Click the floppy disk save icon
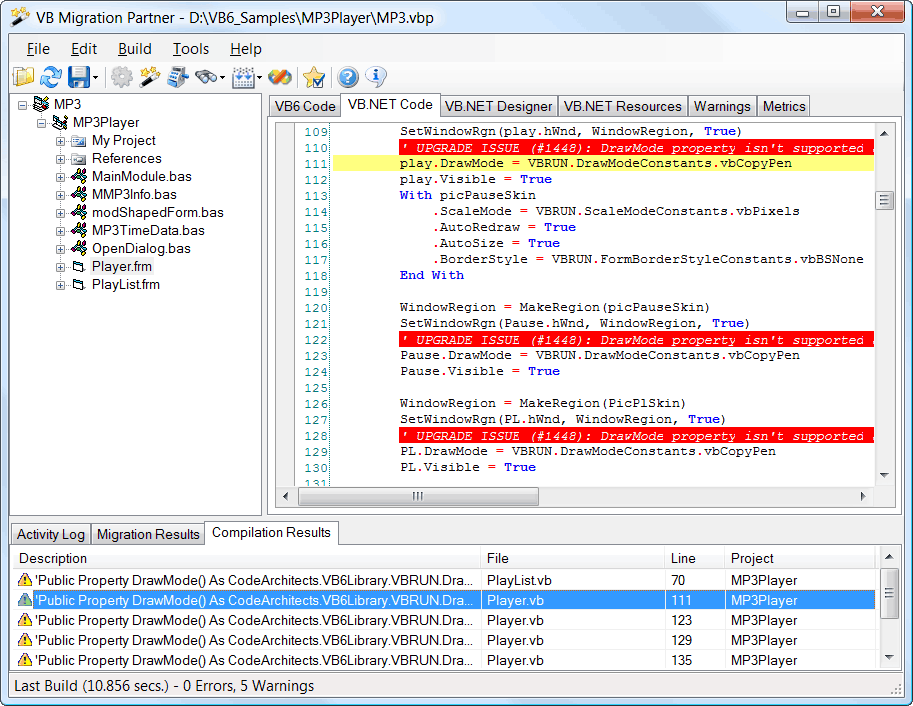 point(79,76)
